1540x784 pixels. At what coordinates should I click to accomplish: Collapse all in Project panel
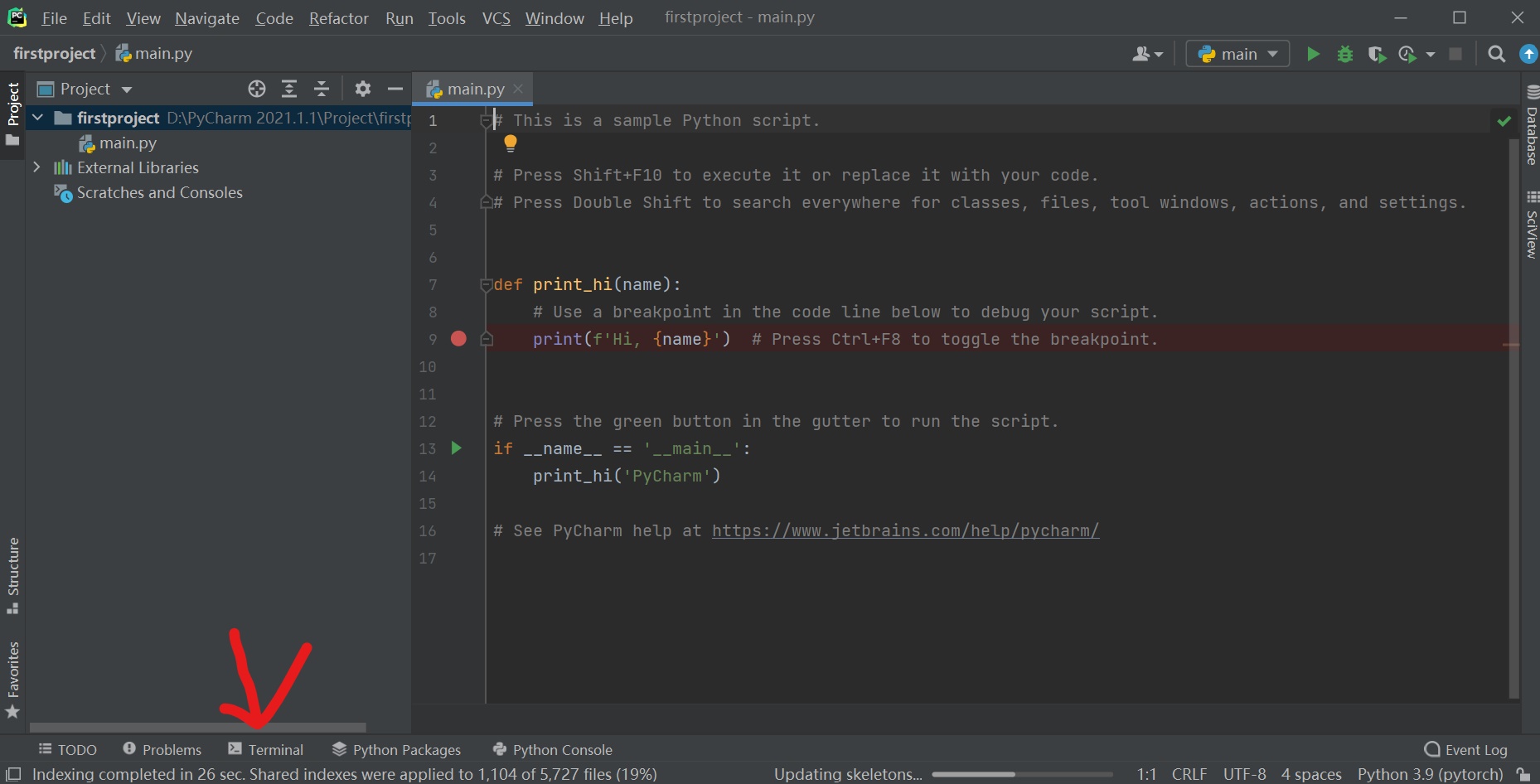(x=322, y=89)
